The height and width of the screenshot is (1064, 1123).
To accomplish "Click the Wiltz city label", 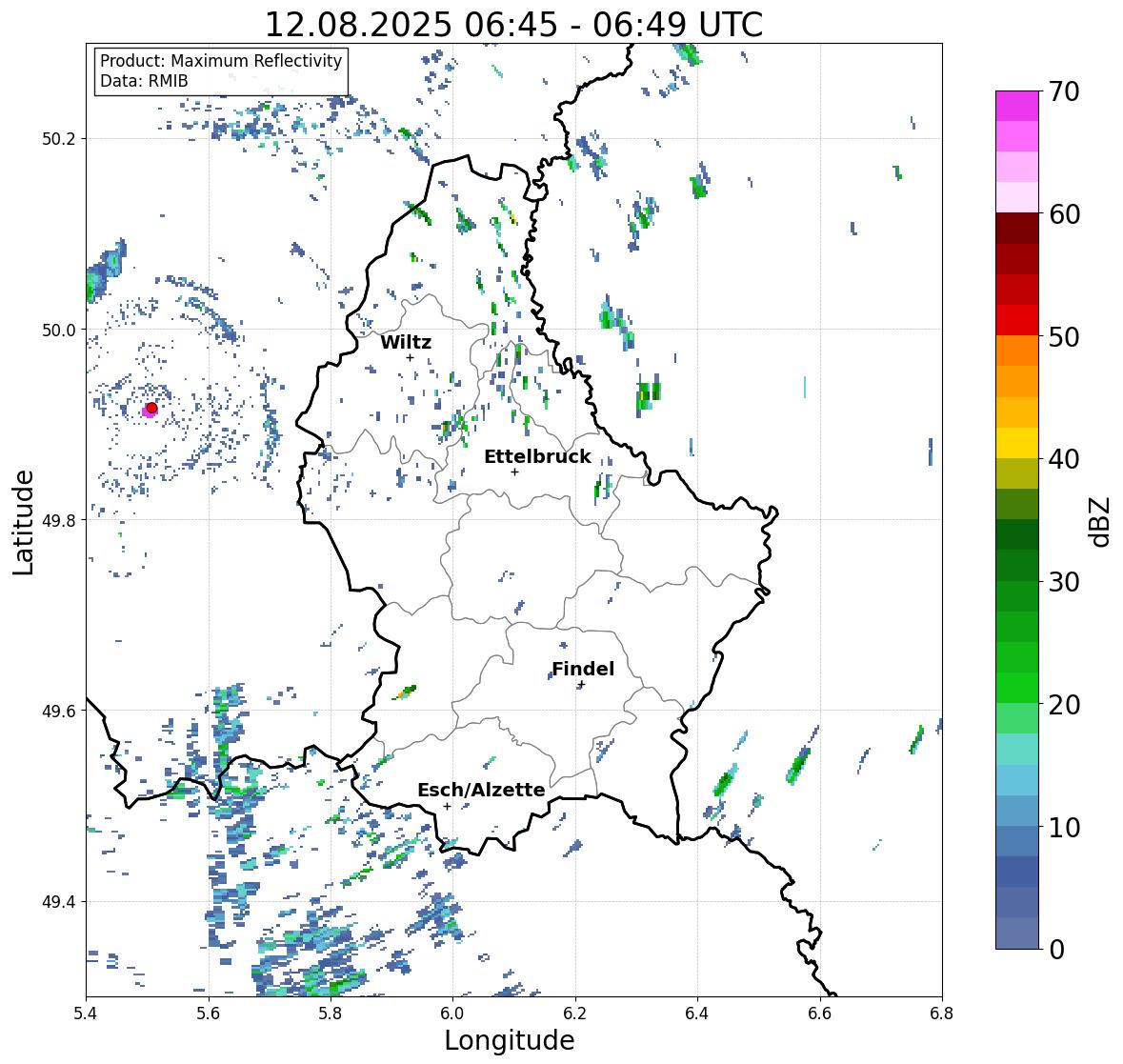I will pos(406,342).
